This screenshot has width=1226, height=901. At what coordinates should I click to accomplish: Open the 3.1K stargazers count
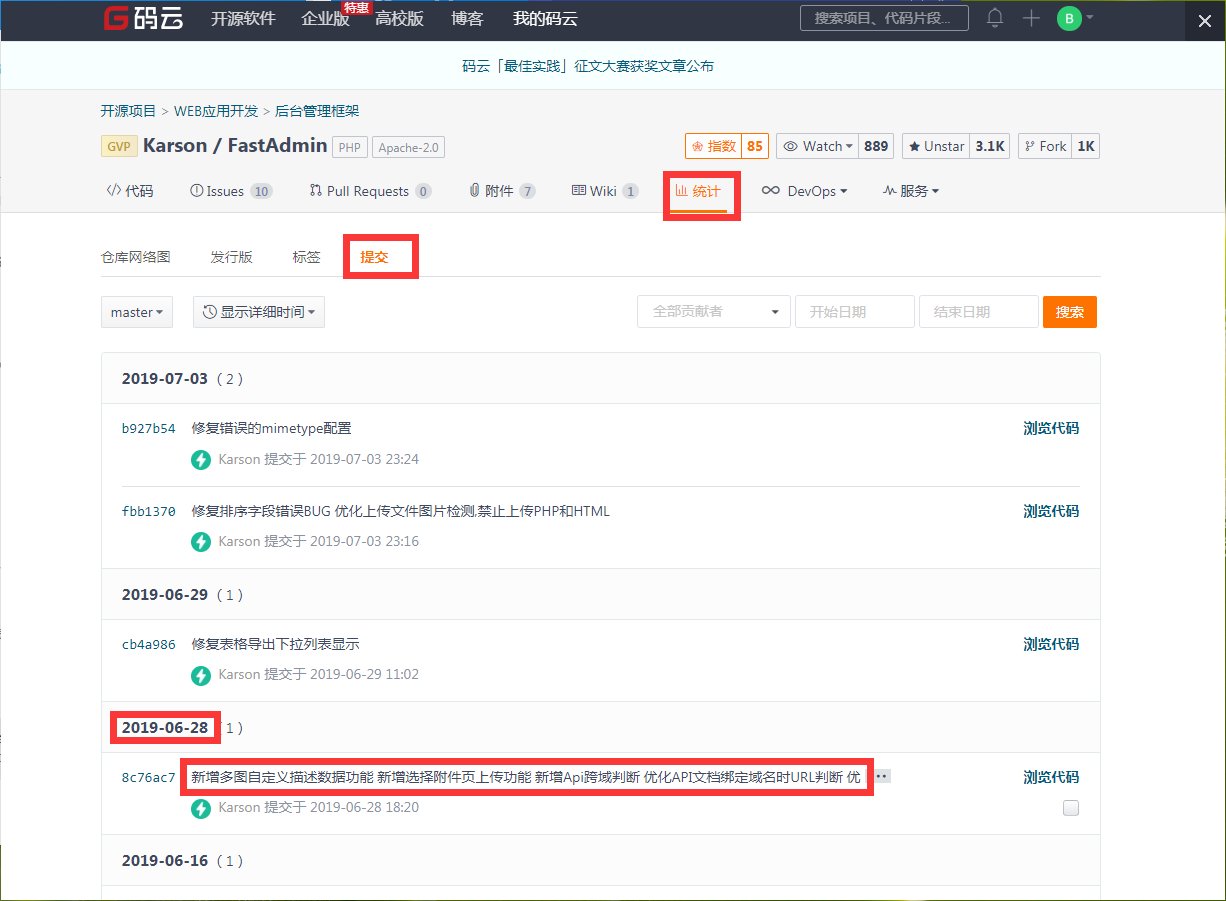tap(990, 146)
